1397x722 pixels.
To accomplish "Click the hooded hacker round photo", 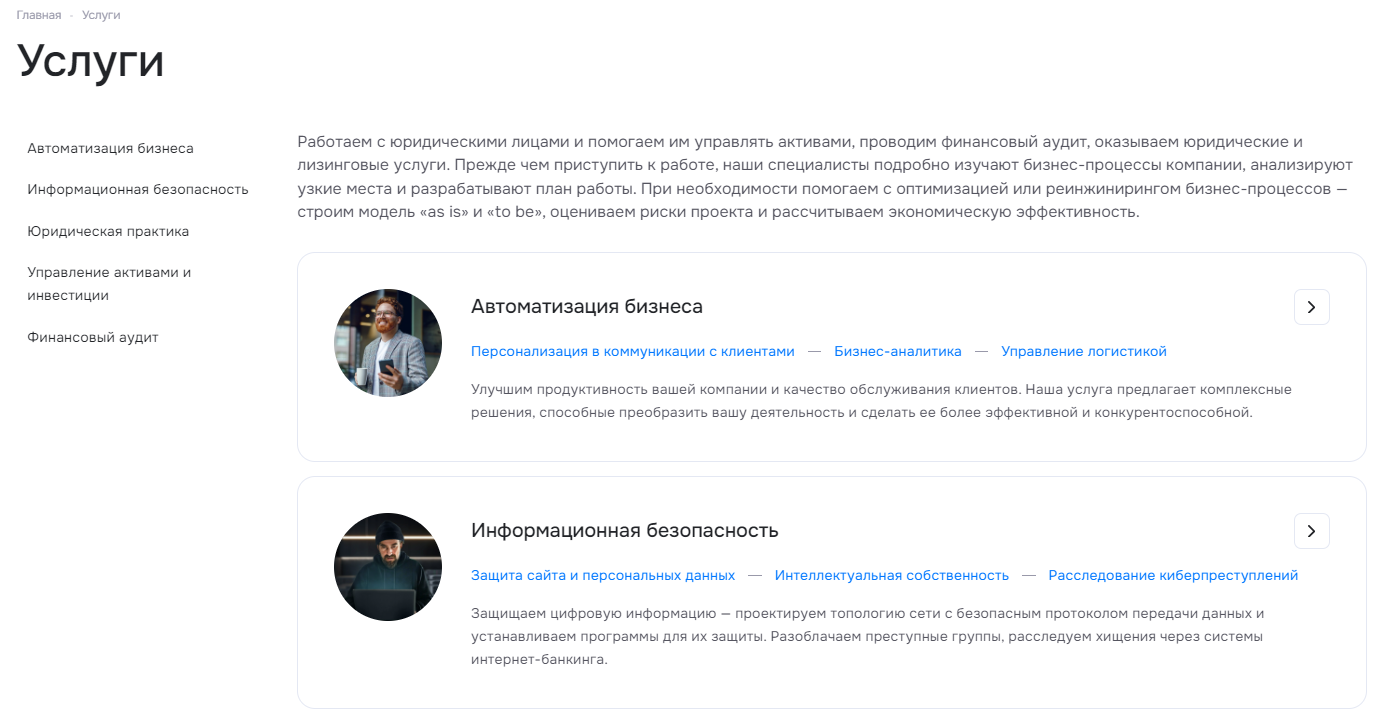I will (388, 567).
